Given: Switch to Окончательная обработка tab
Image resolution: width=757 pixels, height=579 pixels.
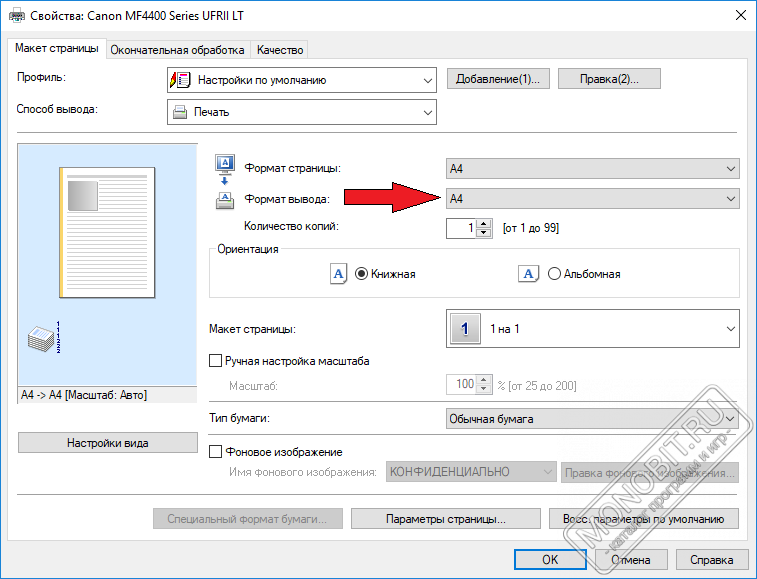Looking at the screenshot, I should click(177, 50).
